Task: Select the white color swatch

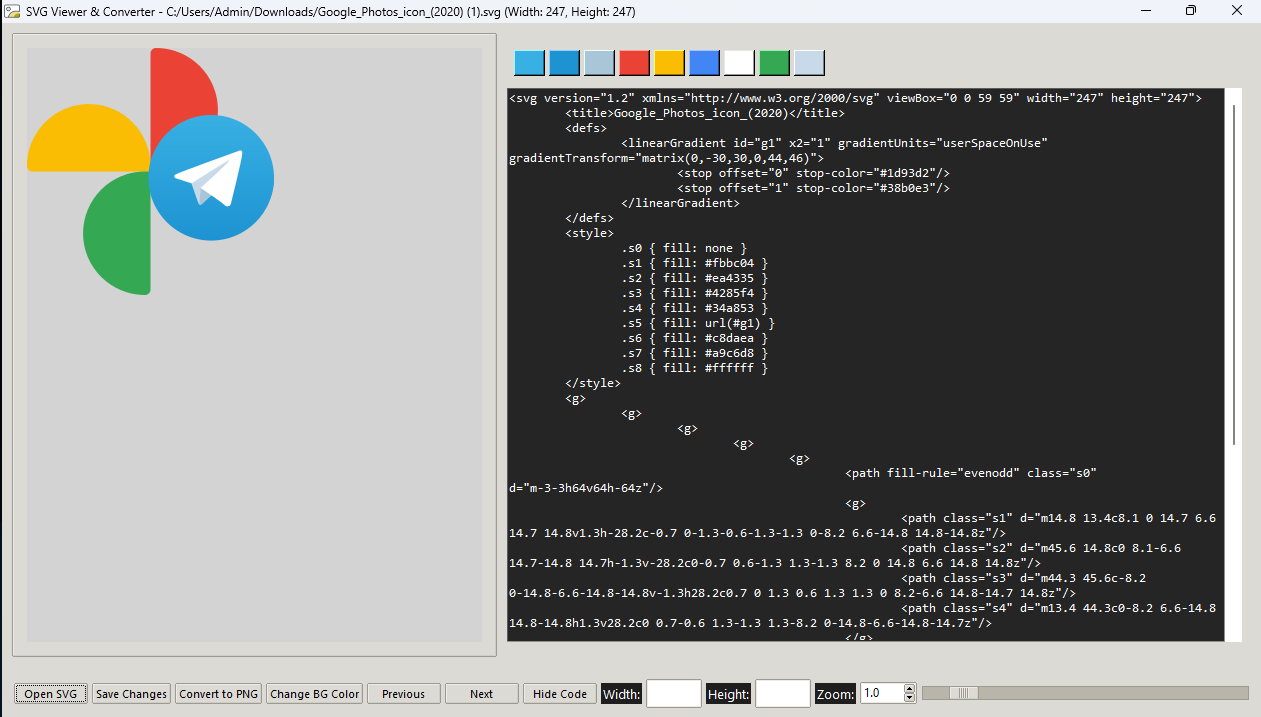Action: [x=739, y=63]
